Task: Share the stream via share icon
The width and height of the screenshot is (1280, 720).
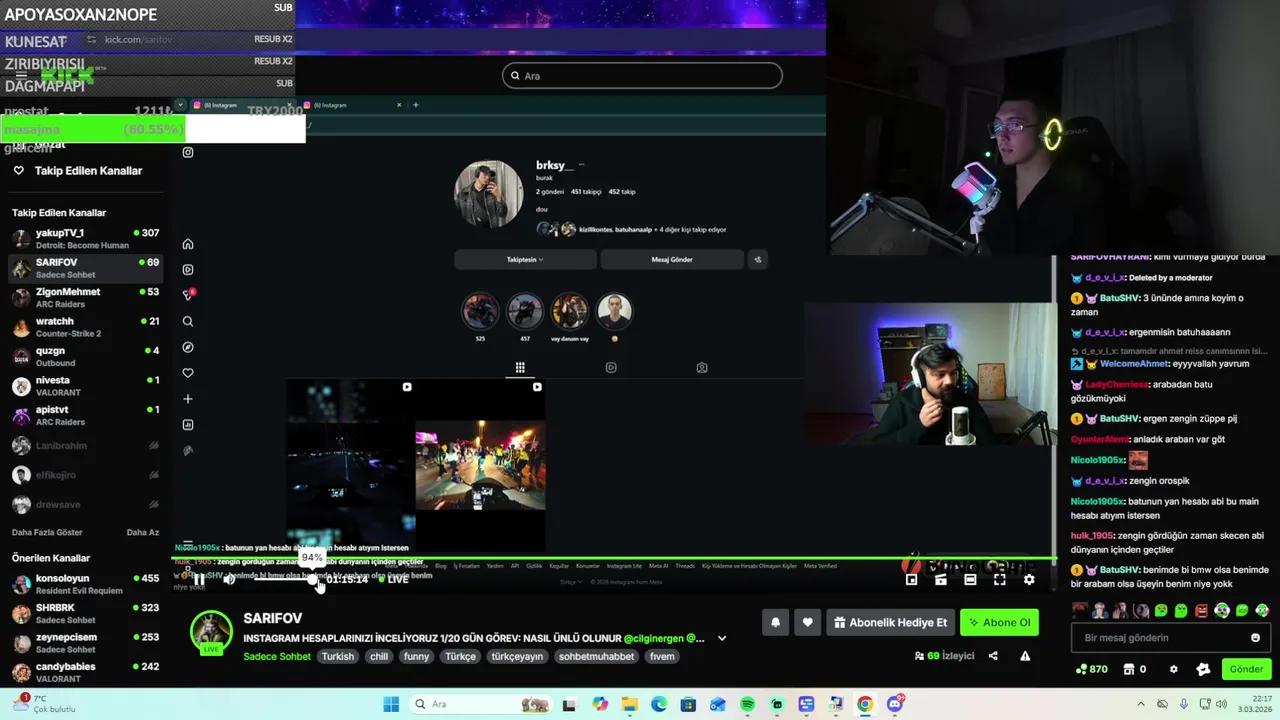Action: point(993,656)
